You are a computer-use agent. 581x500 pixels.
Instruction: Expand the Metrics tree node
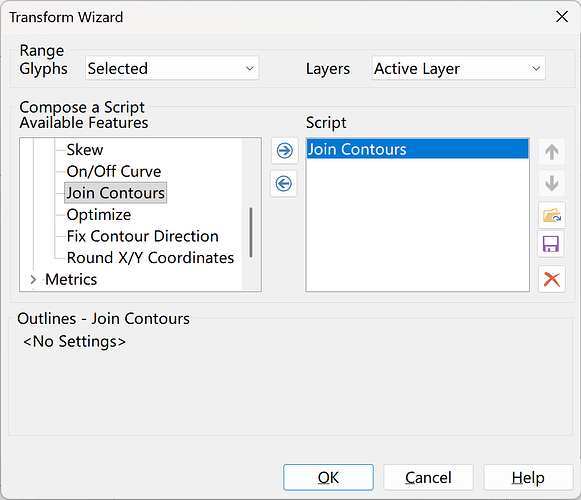click(33, 279)
